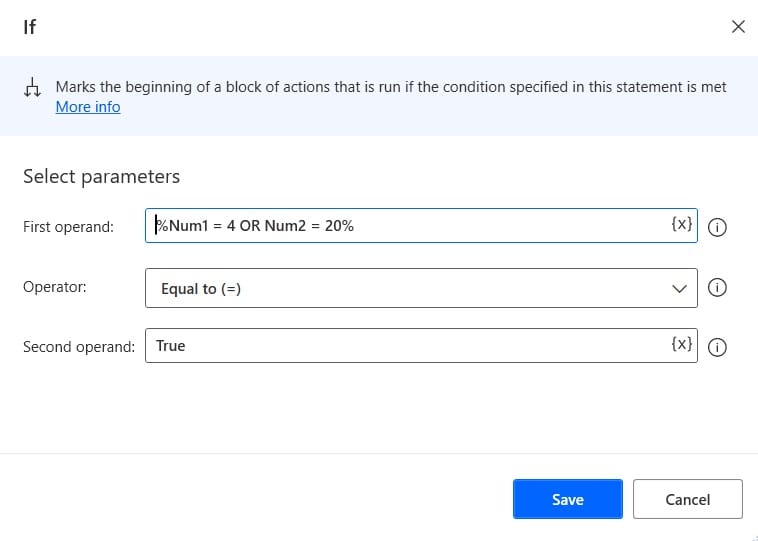Close the If dialog
This screenshot has height=541, width=758.
click(x=738, y=27)
